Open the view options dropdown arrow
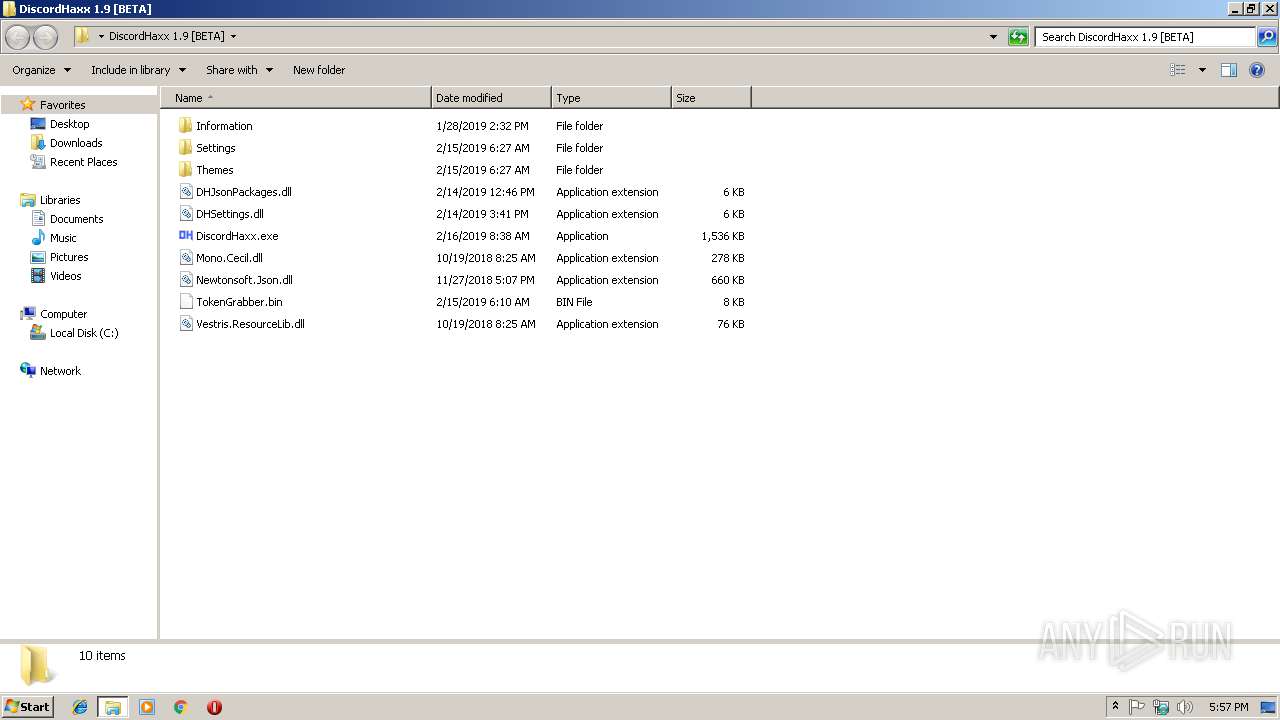 pos(1202,70)
